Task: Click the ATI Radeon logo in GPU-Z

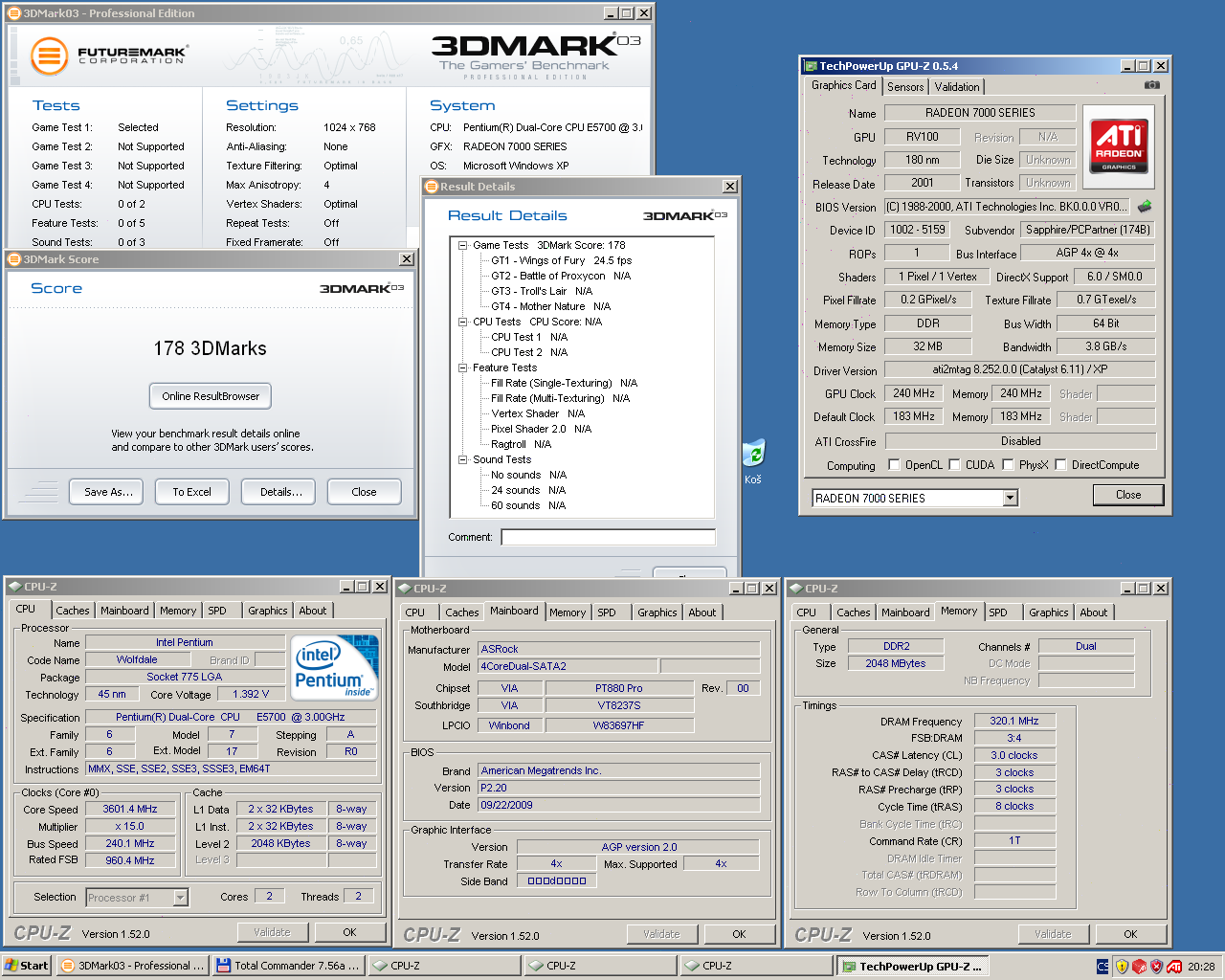Action: 1119,146
